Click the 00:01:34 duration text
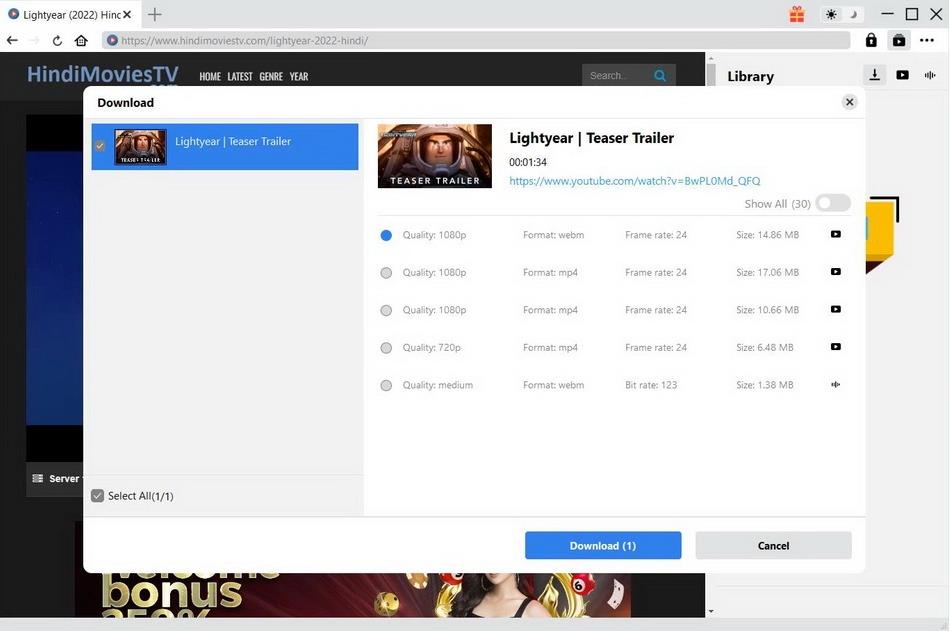Screen dimensions: 950x632 pyautogui.click(x=528, y=162)
